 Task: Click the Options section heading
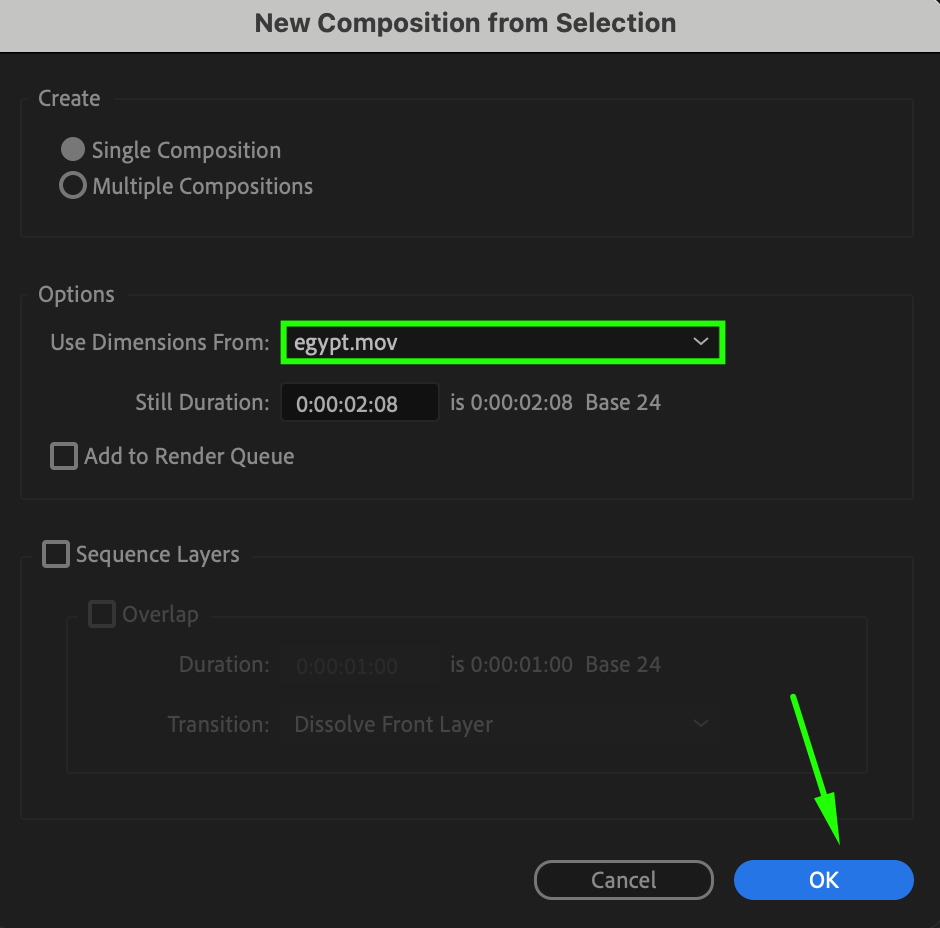pyautogui.click(x=76, y=294)
